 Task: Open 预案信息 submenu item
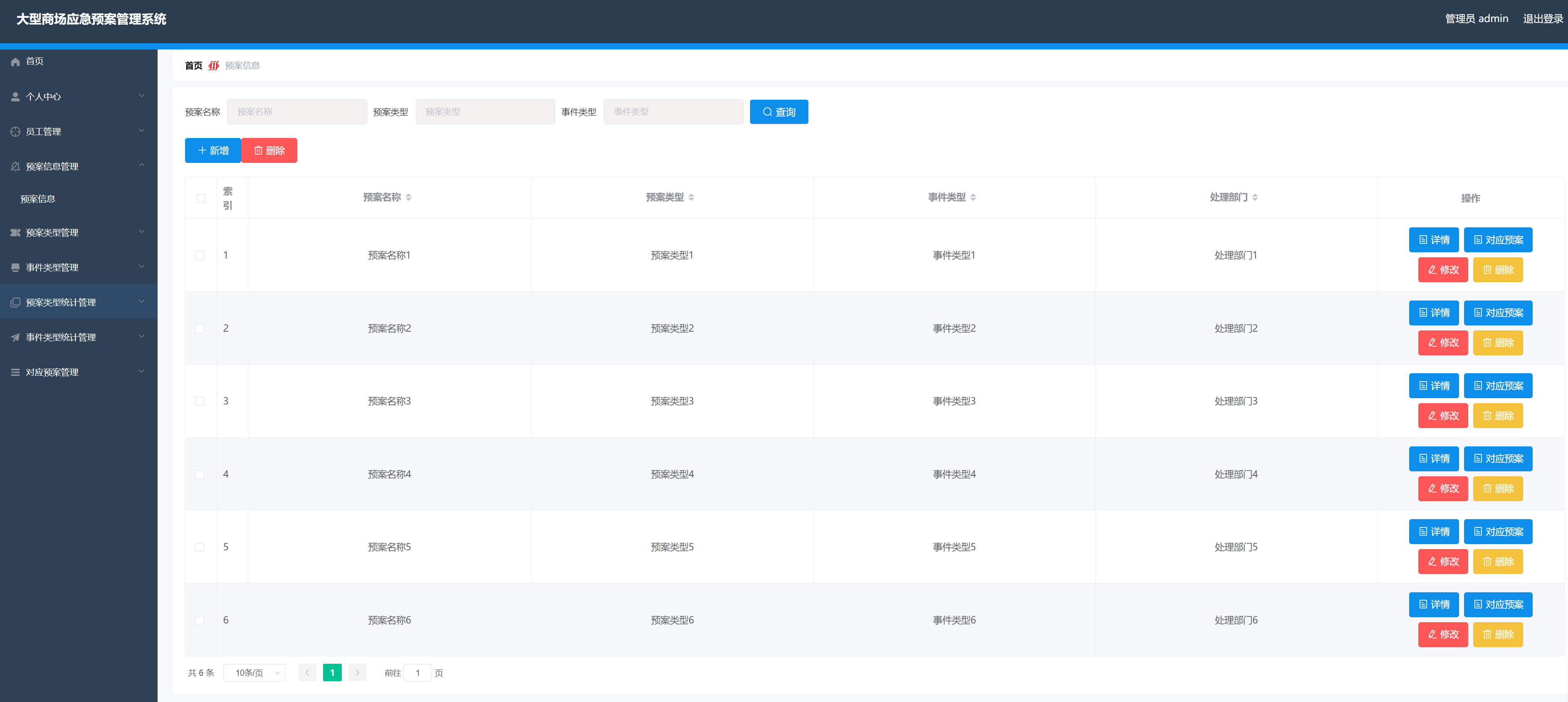click(x=38, y=199)
